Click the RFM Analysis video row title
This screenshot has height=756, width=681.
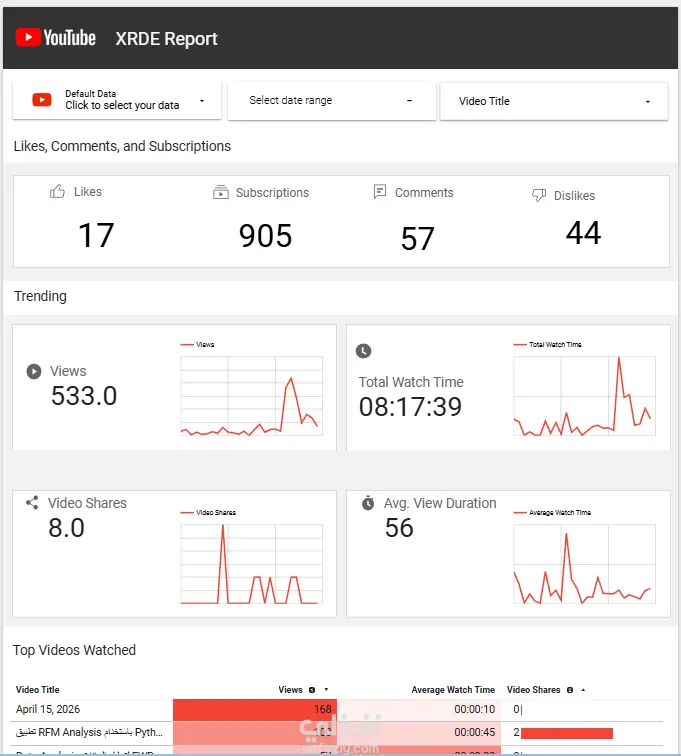(89, 732)
